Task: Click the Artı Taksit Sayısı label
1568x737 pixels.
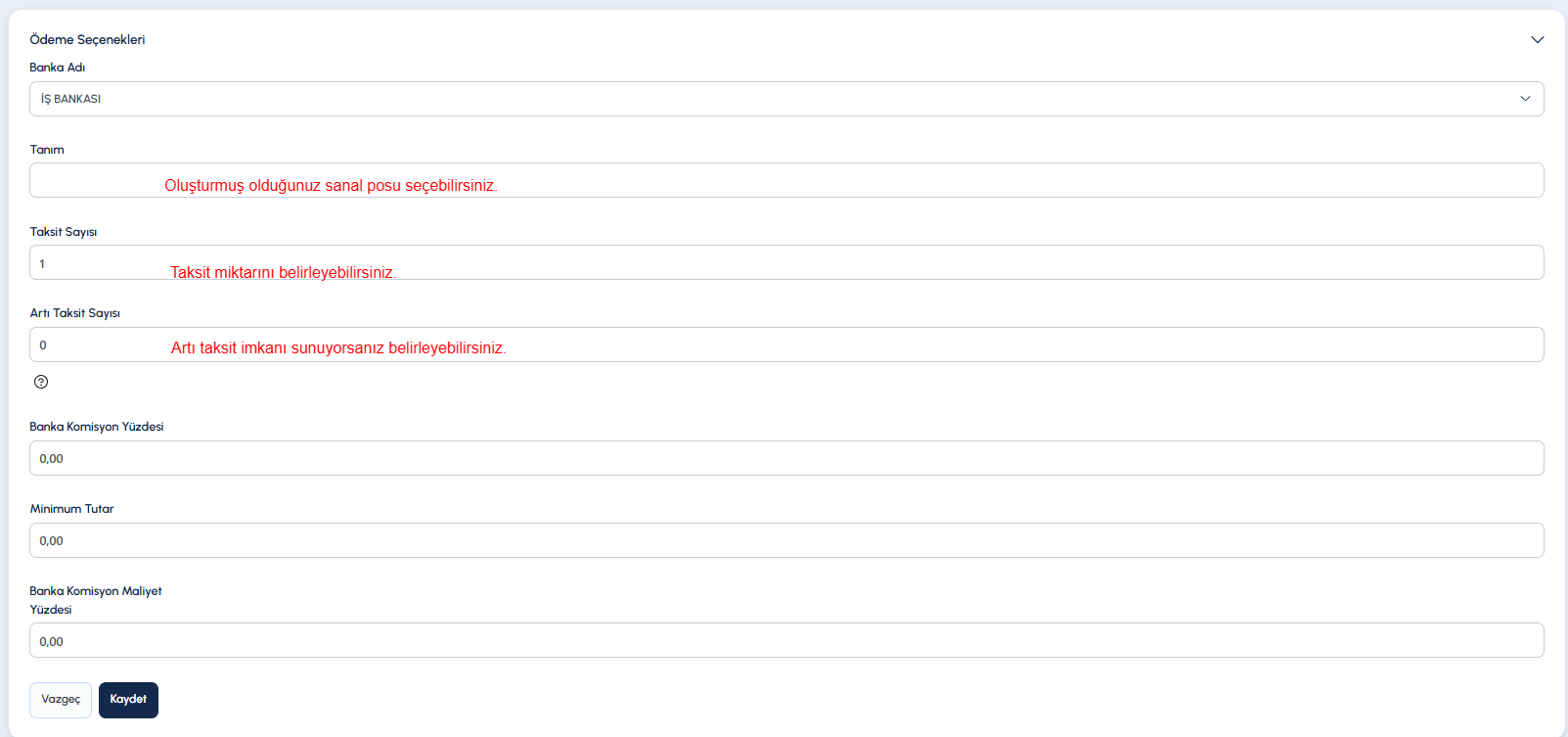Action: pyautogui.click(x=75, y=313)
